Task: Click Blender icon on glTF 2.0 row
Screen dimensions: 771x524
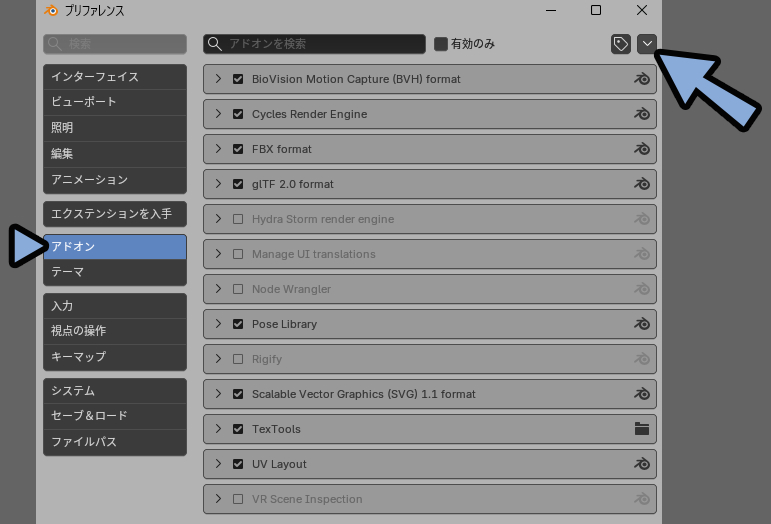Action: point(642,184)
